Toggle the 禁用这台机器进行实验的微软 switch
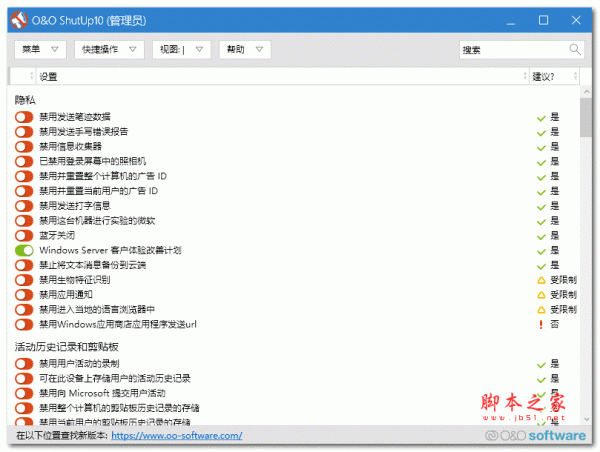 (x=24, y=220)
